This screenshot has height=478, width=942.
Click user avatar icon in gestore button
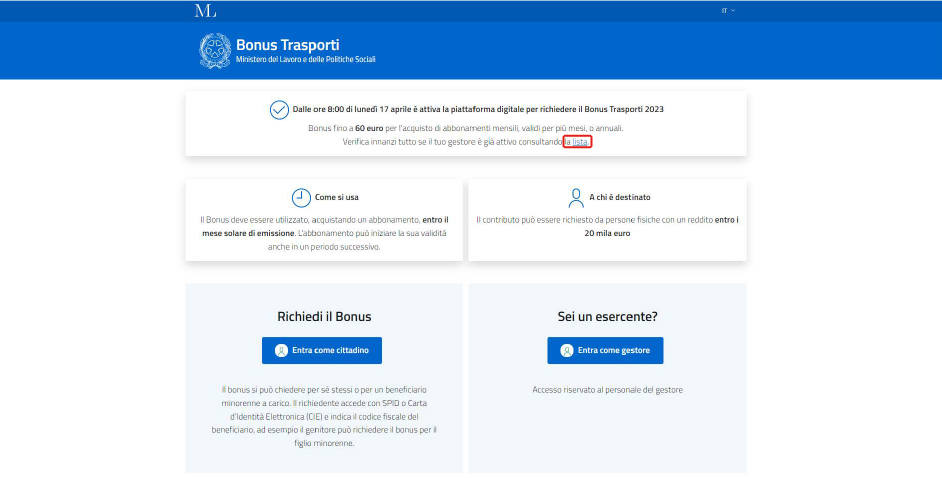(x=567, y=351)
